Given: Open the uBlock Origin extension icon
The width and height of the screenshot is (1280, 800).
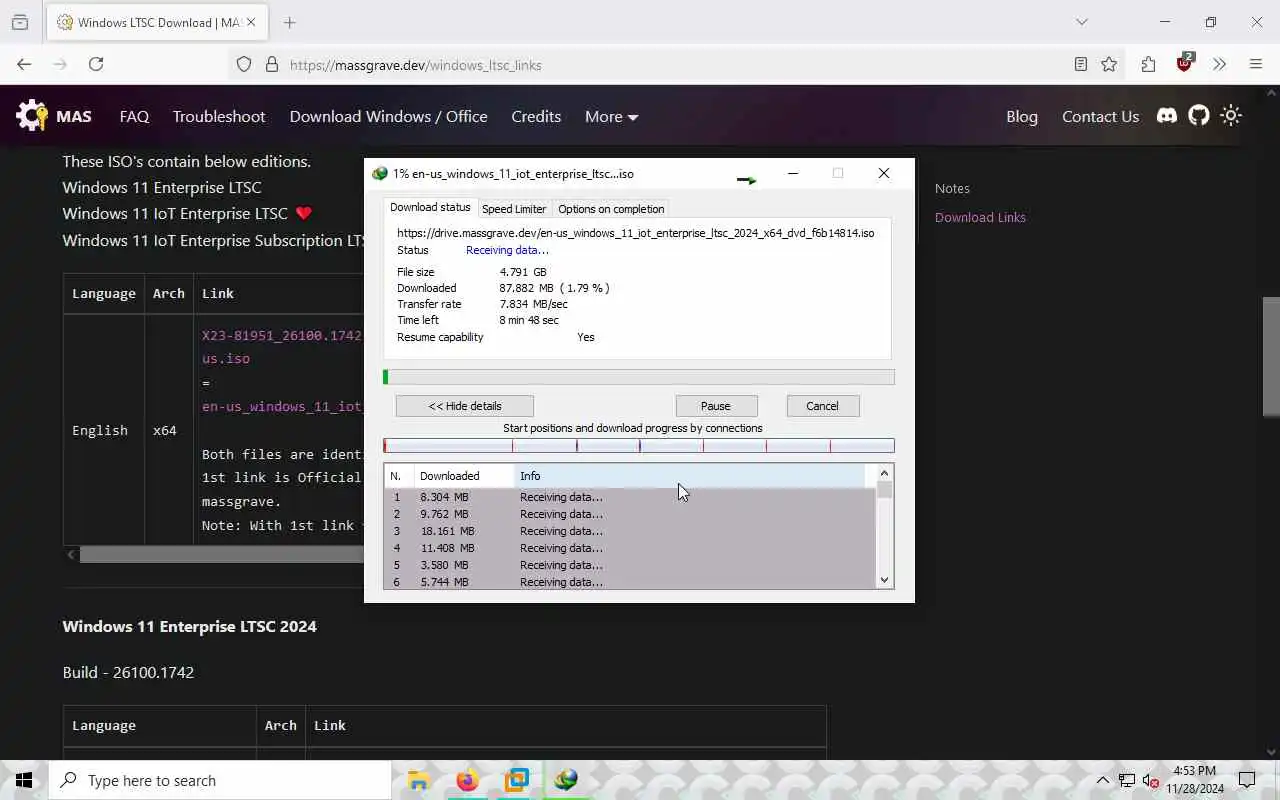Looking at the screenshot, I should coord(1185,63).
